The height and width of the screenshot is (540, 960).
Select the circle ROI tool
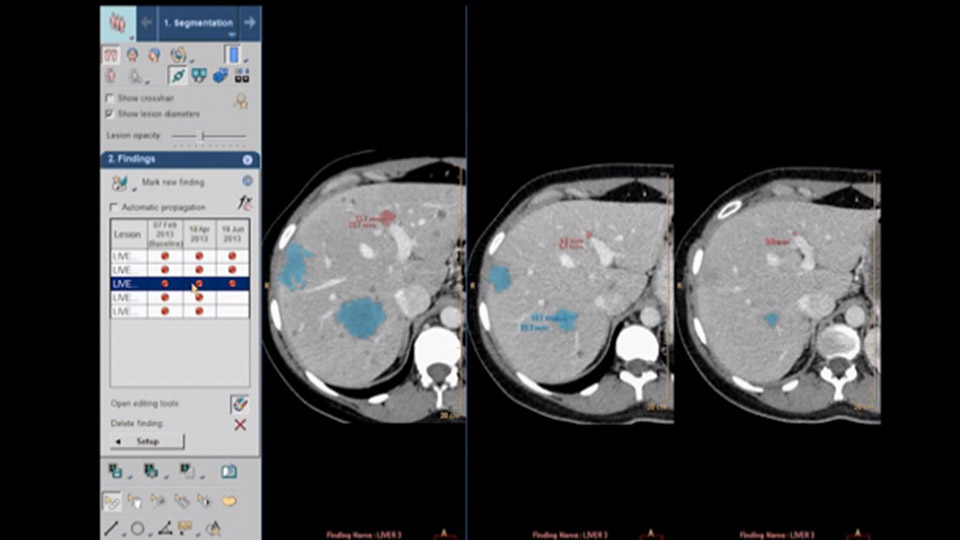(137, 528)
